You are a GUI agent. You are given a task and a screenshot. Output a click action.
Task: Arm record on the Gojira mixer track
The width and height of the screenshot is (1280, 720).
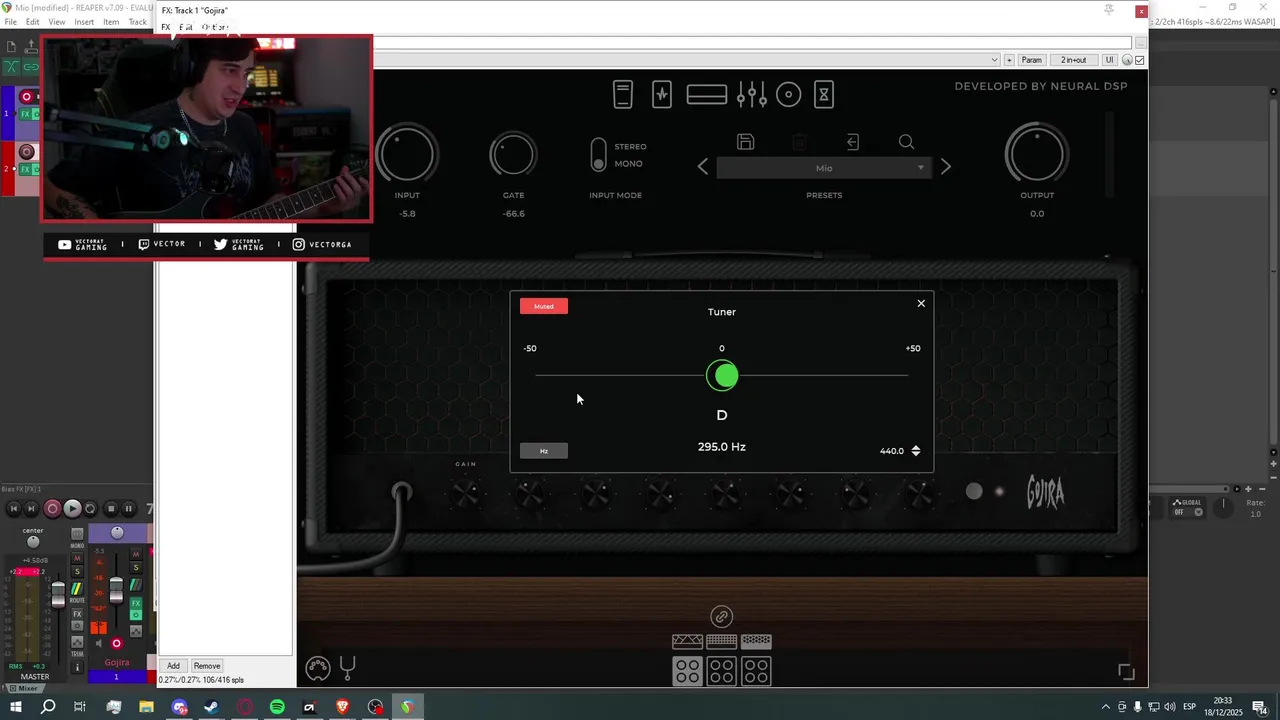click(117, 643)
